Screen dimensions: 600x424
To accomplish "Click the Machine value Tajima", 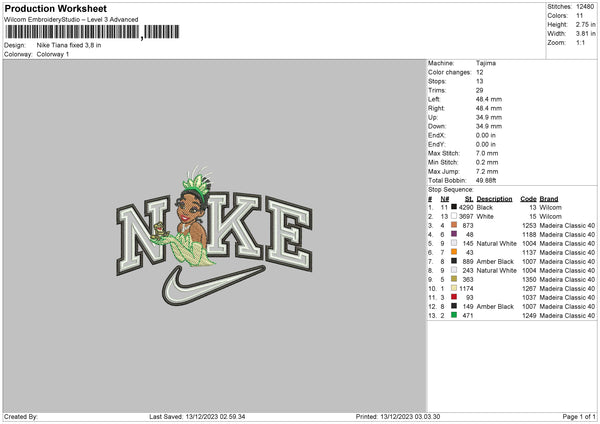I will click(x=486, y=63).
